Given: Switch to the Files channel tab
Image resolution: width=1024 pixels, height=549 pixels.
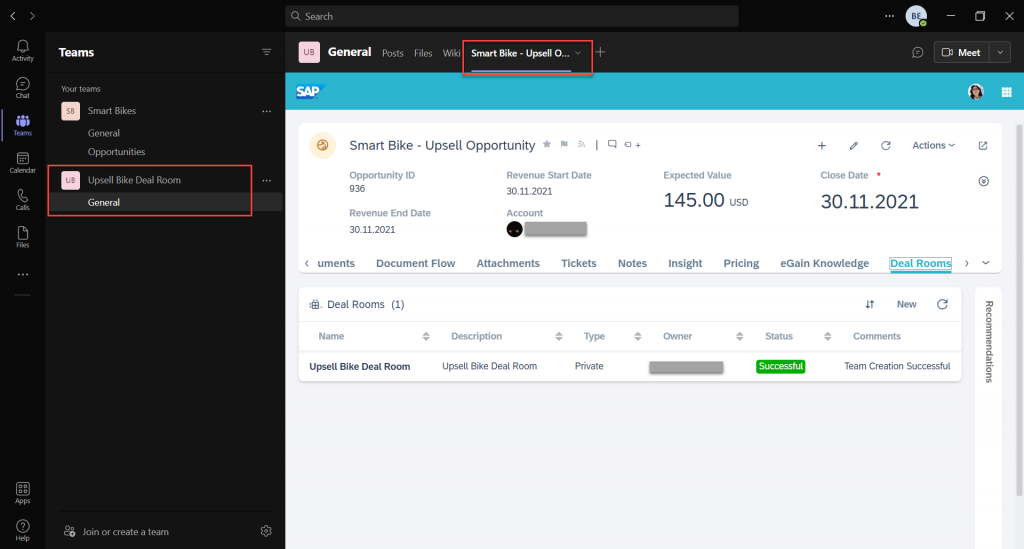Looking at the screenshot, I should [423, 53].
